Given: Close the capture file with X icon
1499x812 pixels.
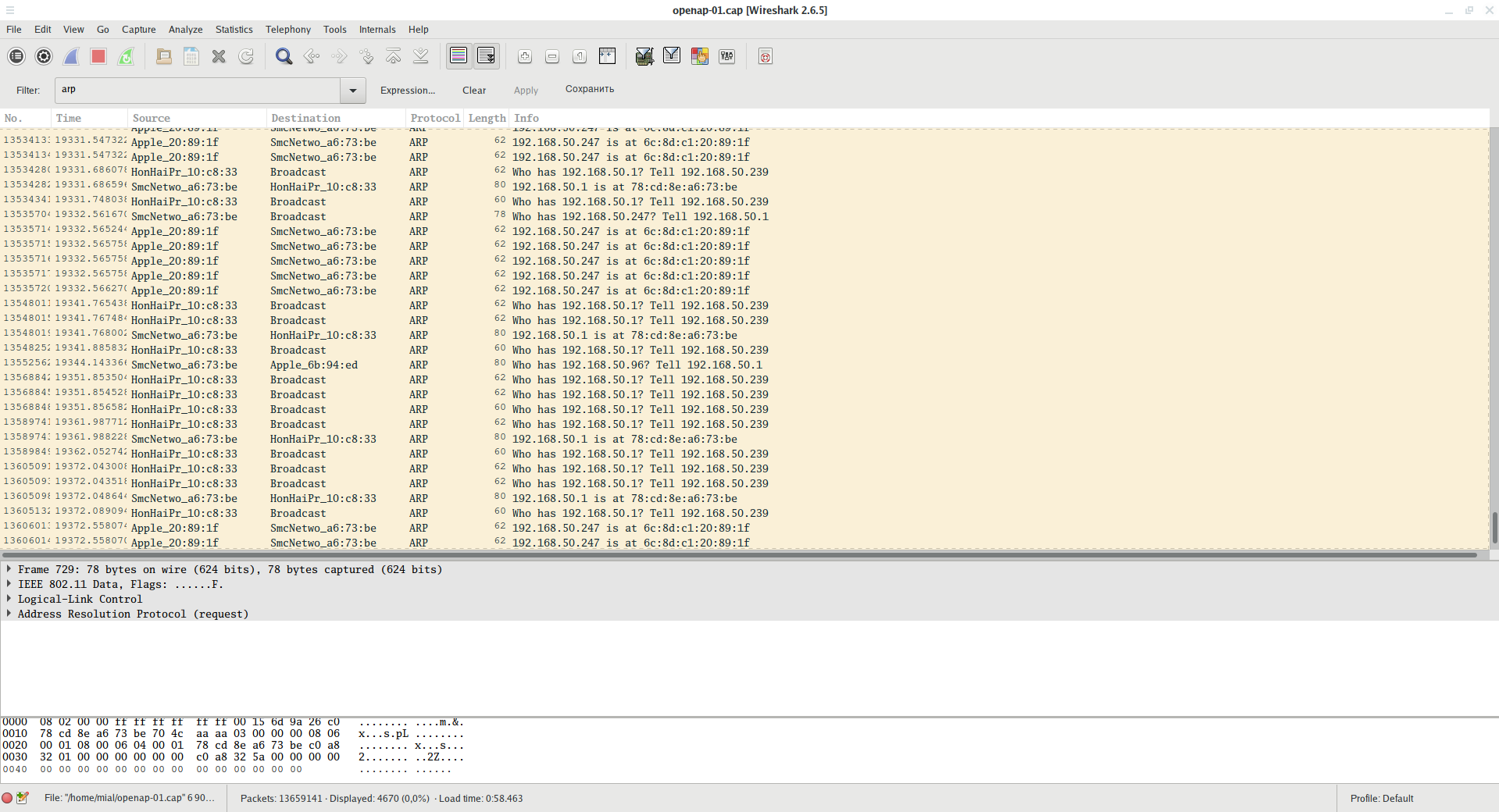Looking at the screenshot, I should pyautogui.click(x=219, y=56).
